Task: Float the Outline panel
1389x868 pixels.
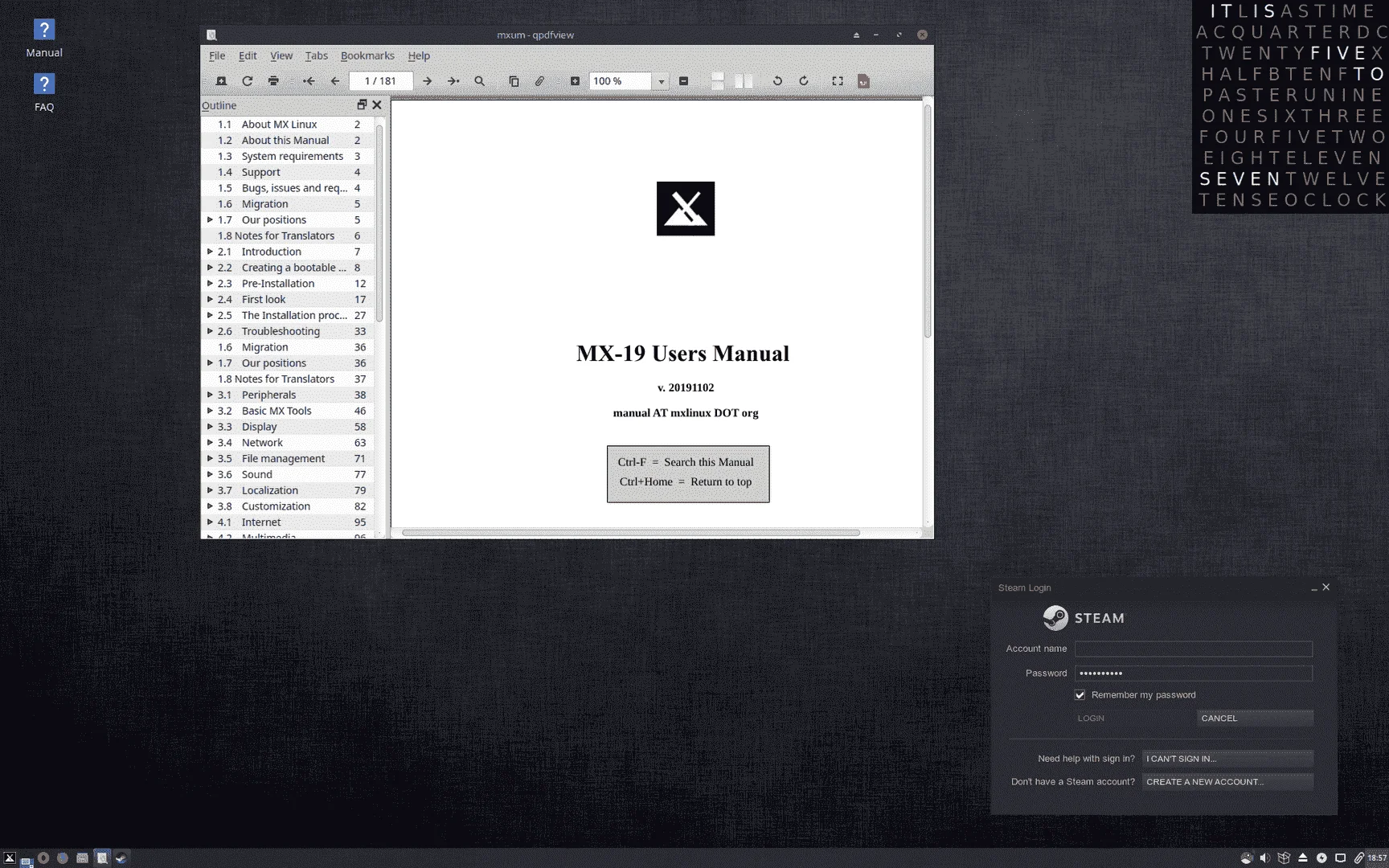Action: coord(362,104)
